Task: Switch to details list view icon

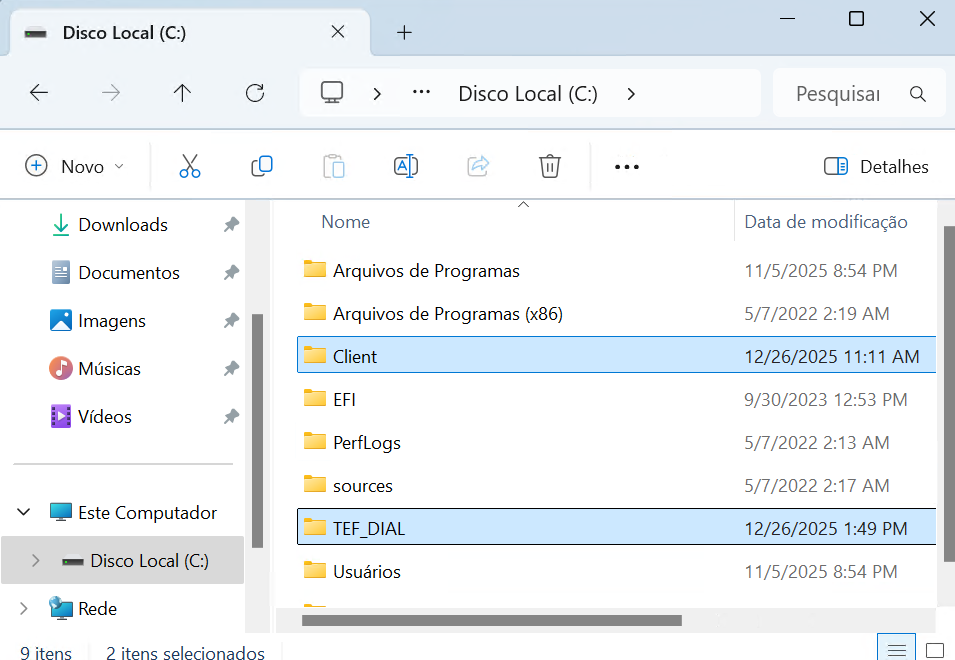Action: [896, 649]
